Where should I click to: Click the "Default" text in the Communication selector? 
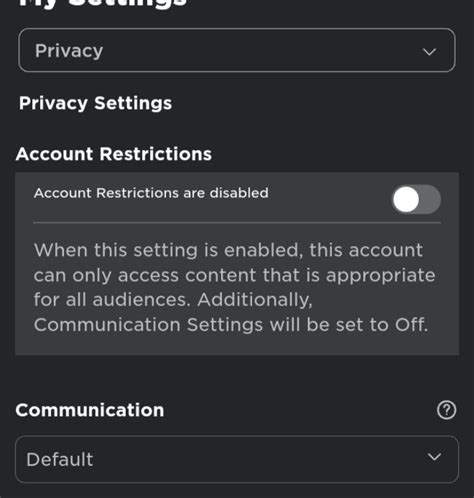60,459
